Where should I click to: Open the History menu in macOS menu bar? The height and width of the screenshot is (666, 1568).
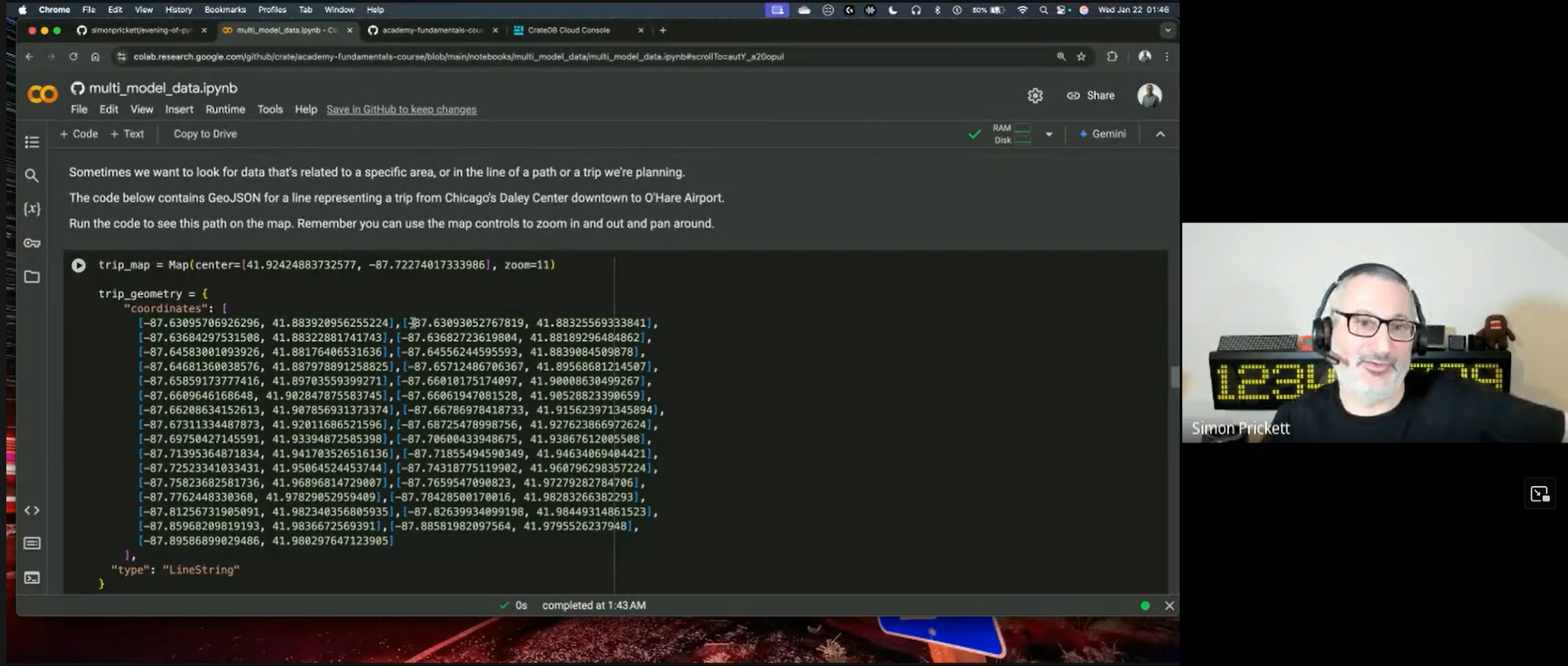178,10
